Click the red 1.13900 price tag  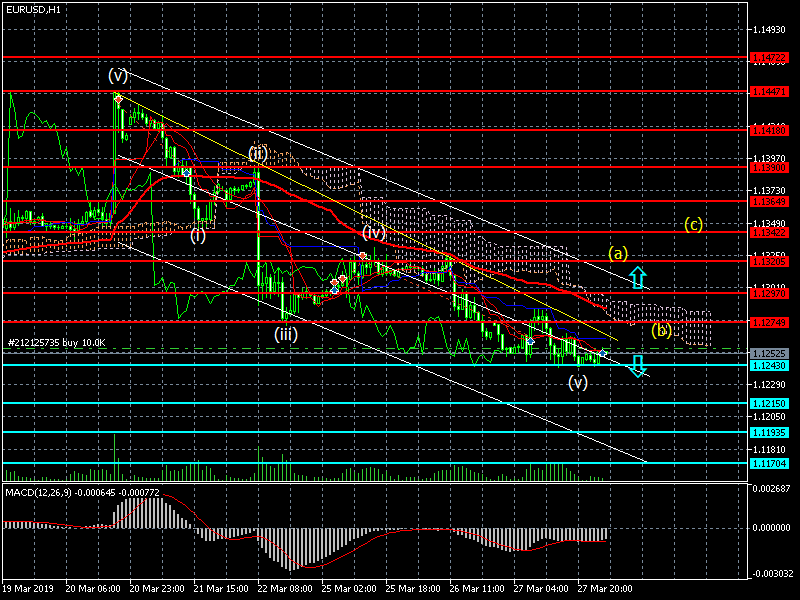tap(769, 168)
